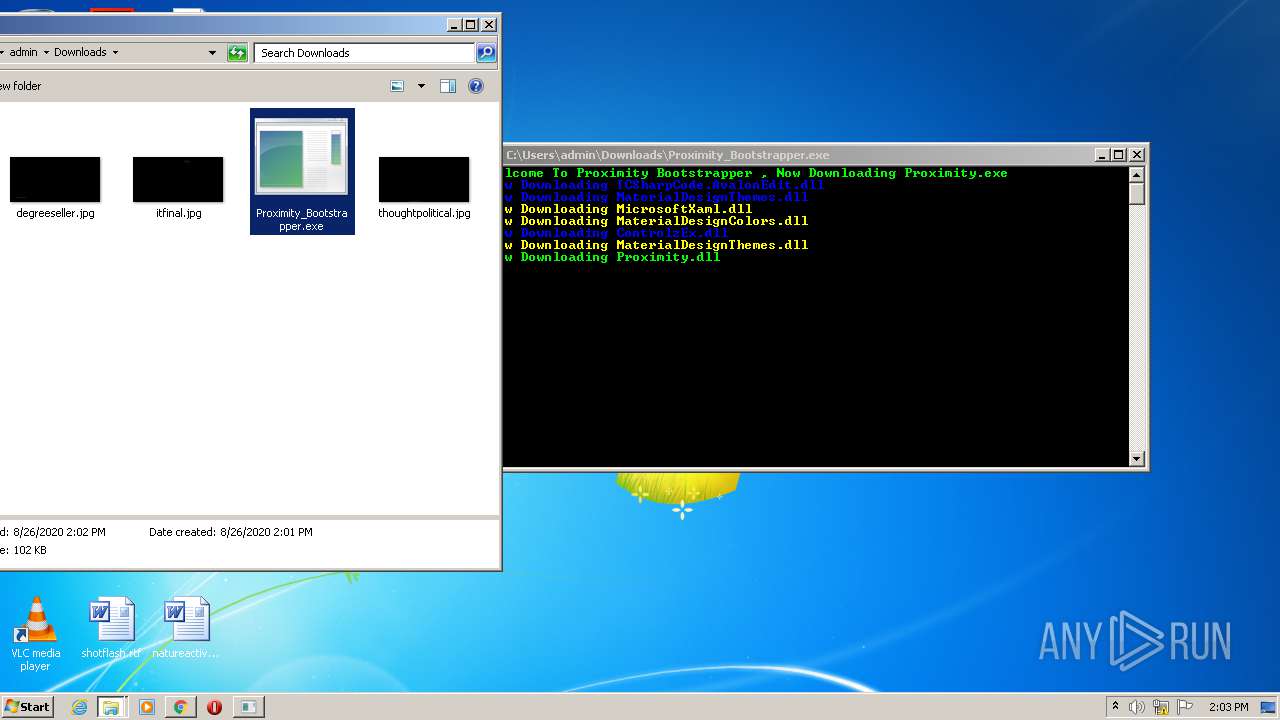Open Google Chrome from the taskbar
This screenshot has width=1280, height=720.
point(180,707)
